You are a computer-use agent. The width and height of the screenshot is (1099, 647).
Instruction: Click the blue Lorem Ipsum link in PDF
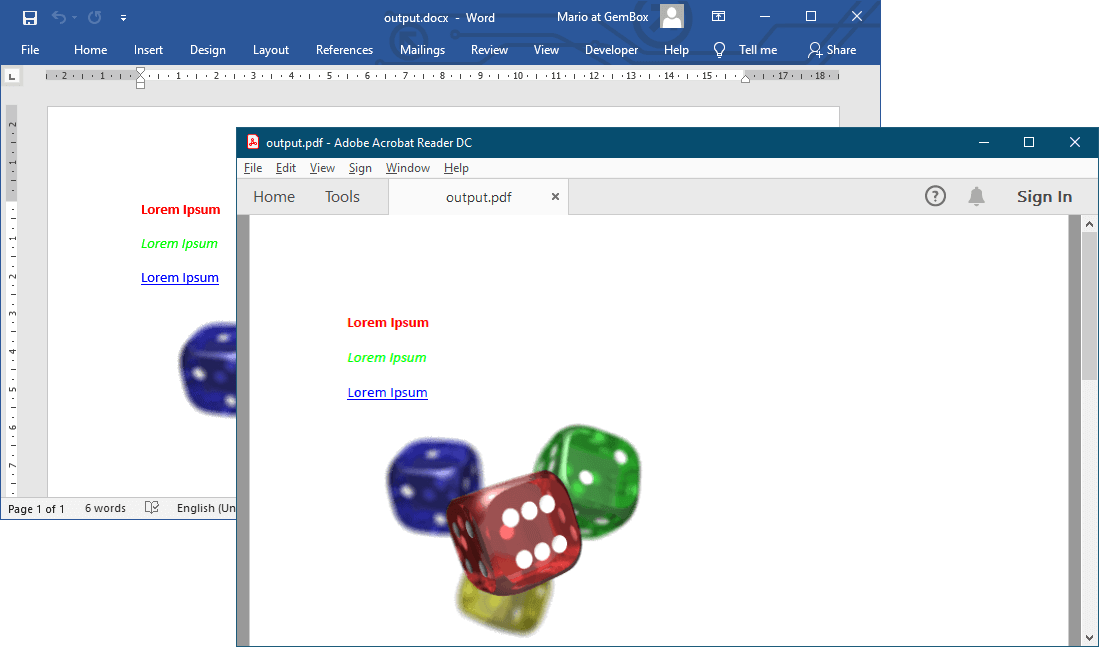click(387, 393)
